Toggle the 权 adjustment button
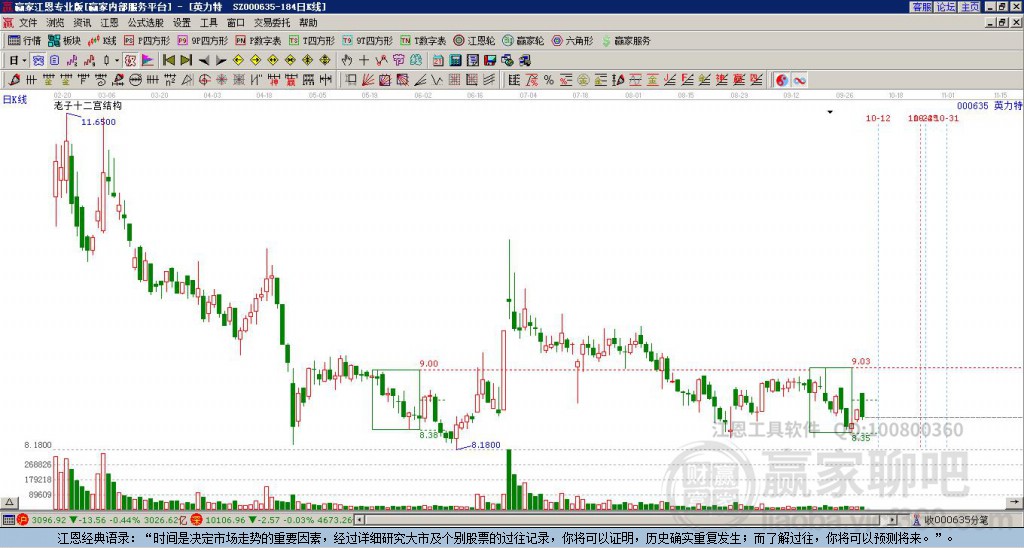This screenshot has height=548, width=1024. (x=130, y=61)
